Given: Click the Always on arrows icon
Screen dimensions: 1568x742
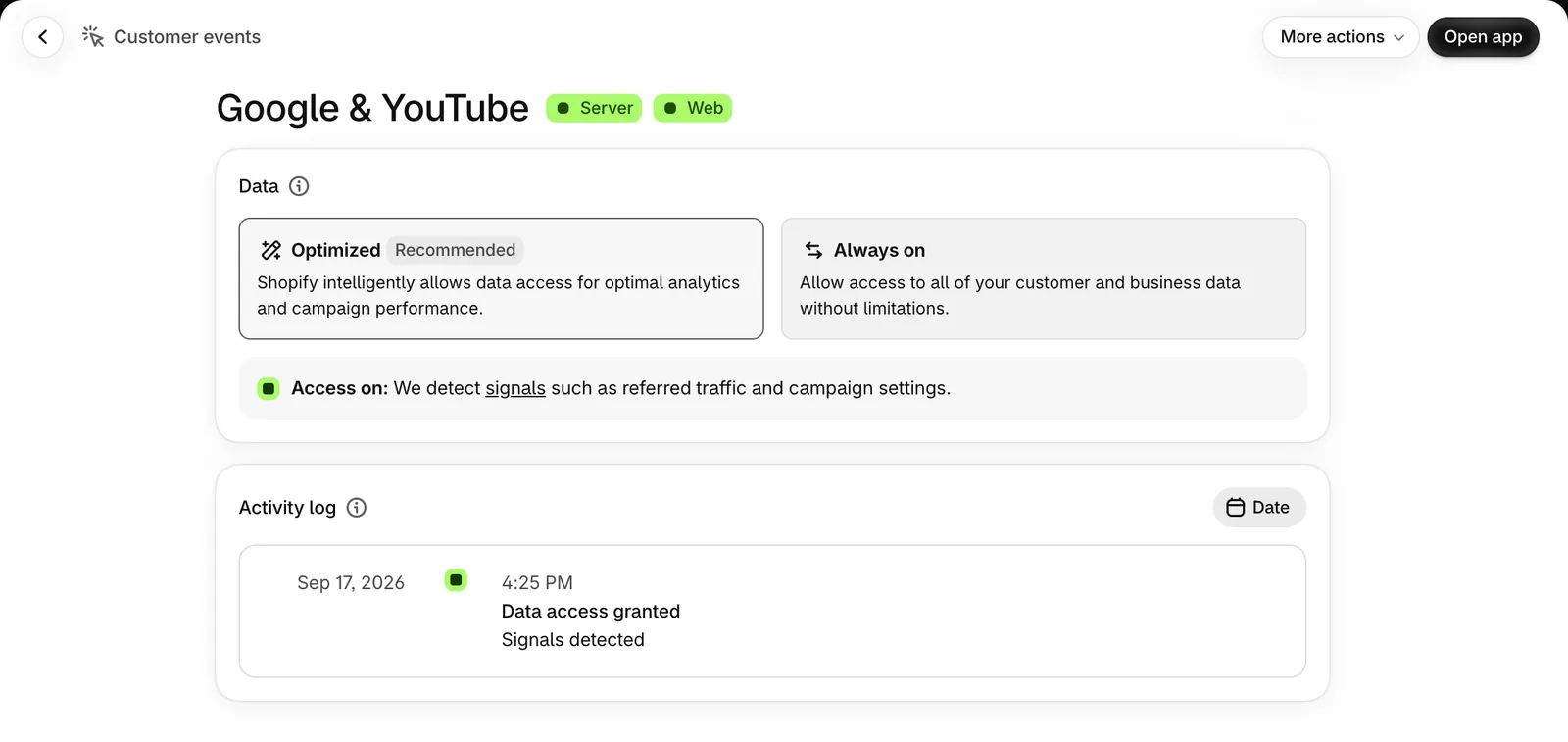Looking at the screenshot, I should tap(813, 250).
